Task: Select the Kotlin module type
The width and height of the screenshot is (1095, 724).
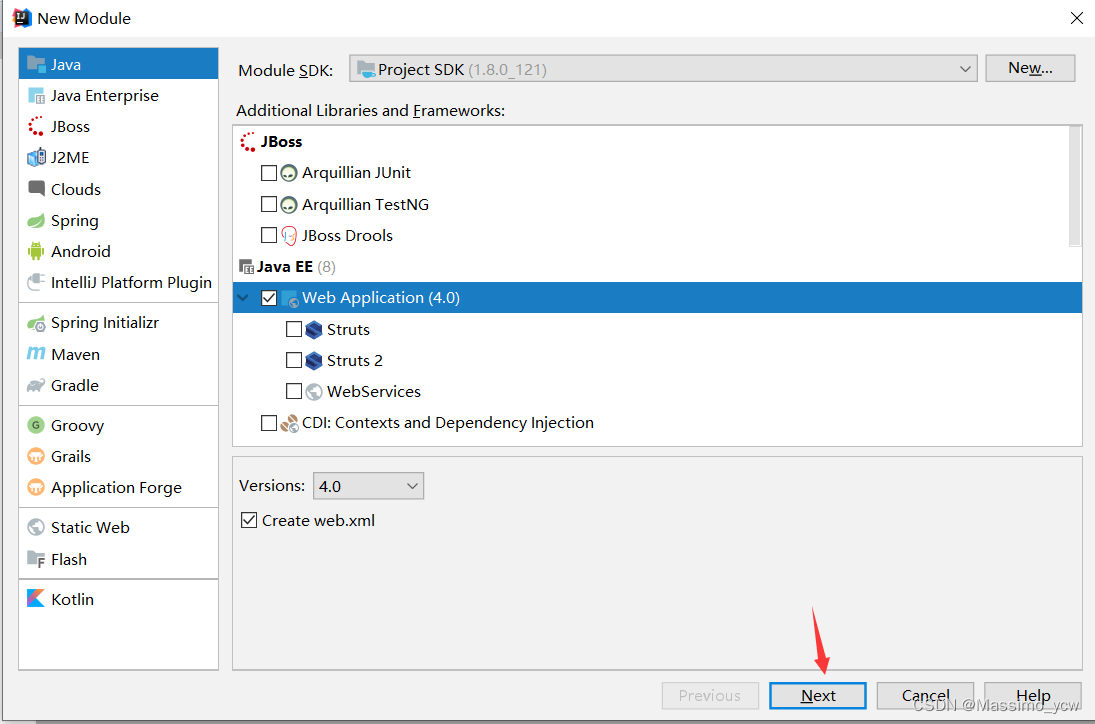Action: click(119, 599)
